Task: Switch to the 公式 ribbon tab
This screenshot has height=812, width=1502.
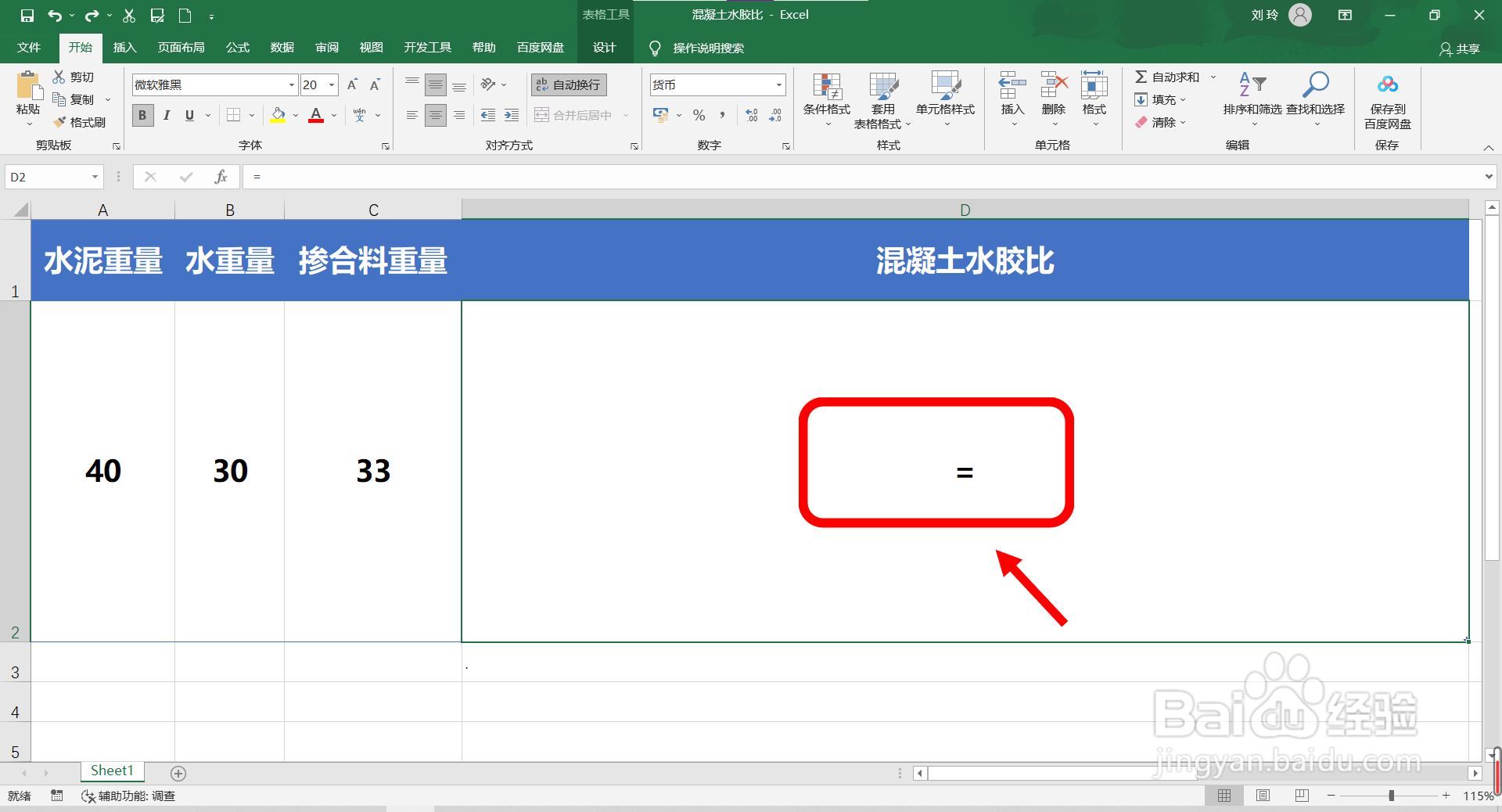Action: coord(237,47)
